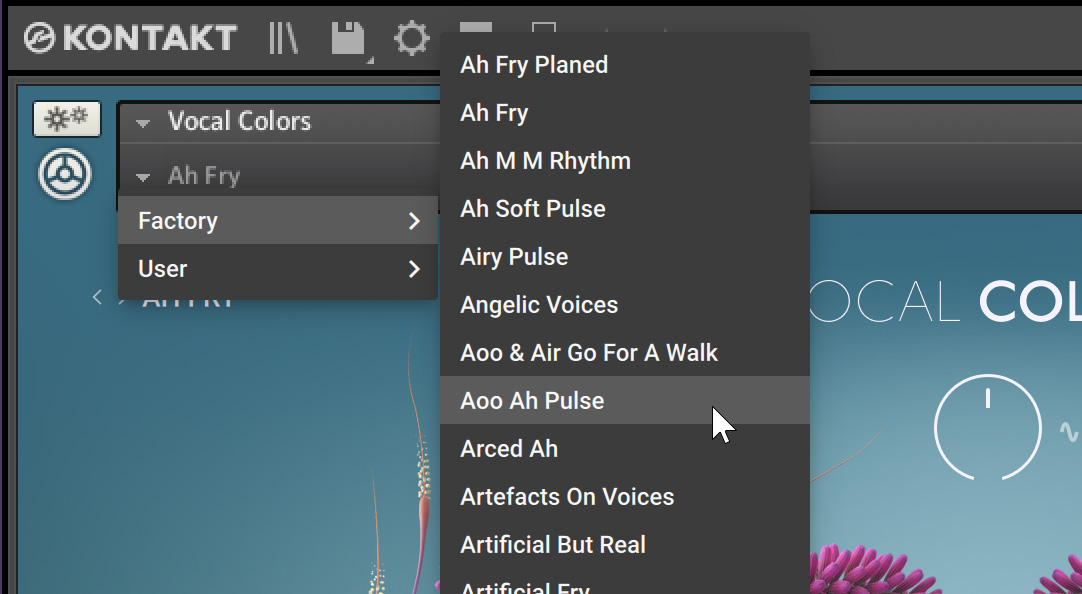Click the white circular knob

coord(987,427)
